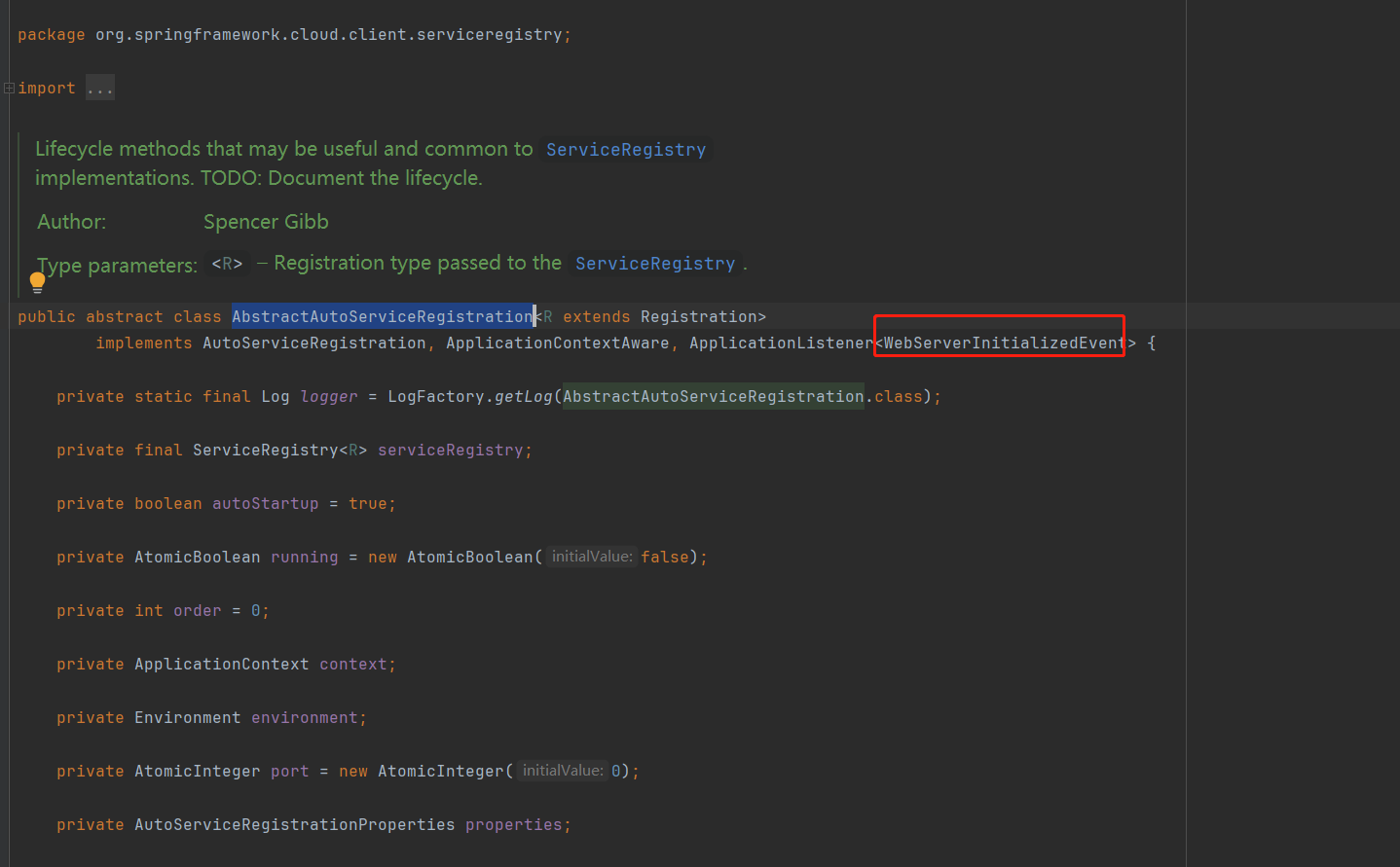The height and width of the screenshot is (867, 1400).
Task: Click the <R> type parameter in the documentation
Action: click(227, 264)
